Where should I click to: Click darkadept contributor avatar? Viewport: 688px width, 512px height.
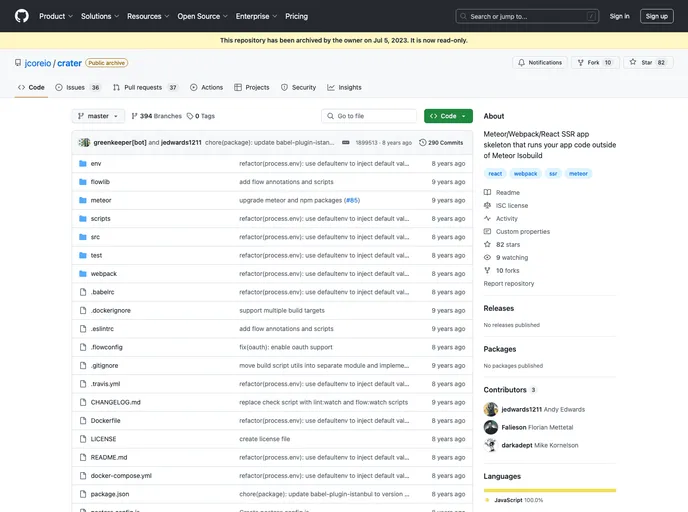tap(491, 445)
